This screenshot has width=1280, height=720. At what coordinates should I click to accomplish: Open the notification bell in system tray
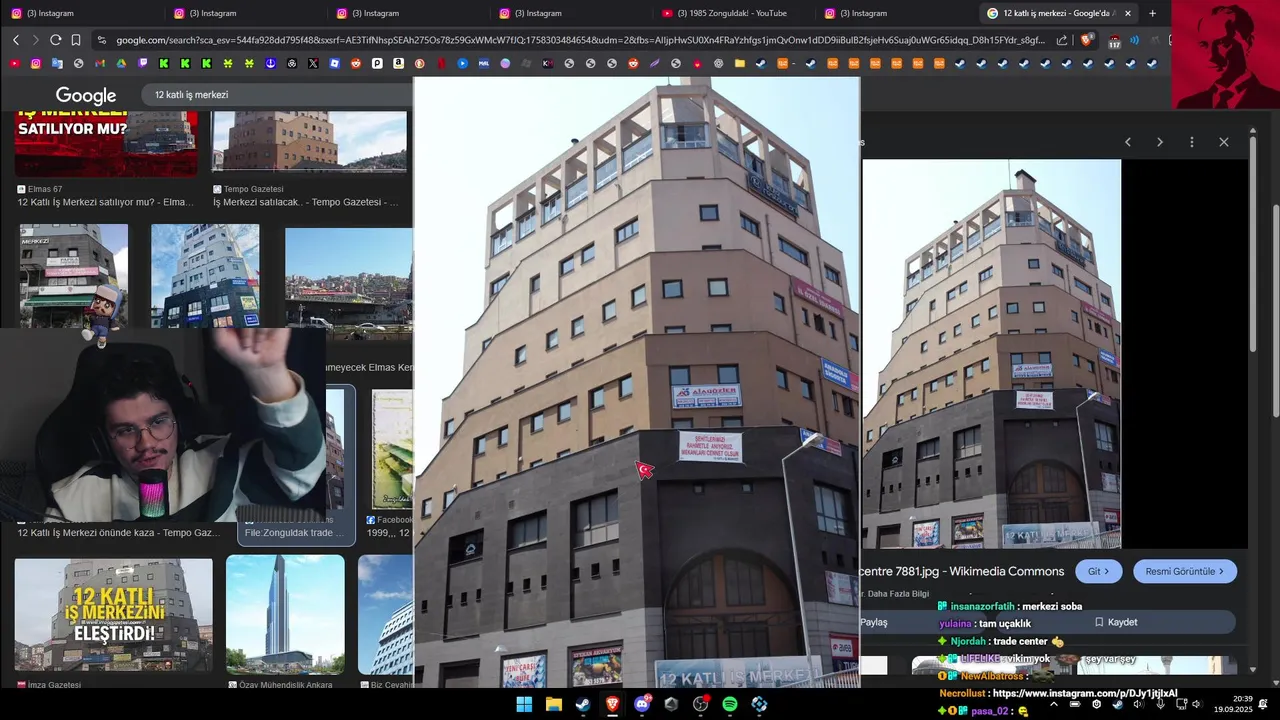[1263, 704]
